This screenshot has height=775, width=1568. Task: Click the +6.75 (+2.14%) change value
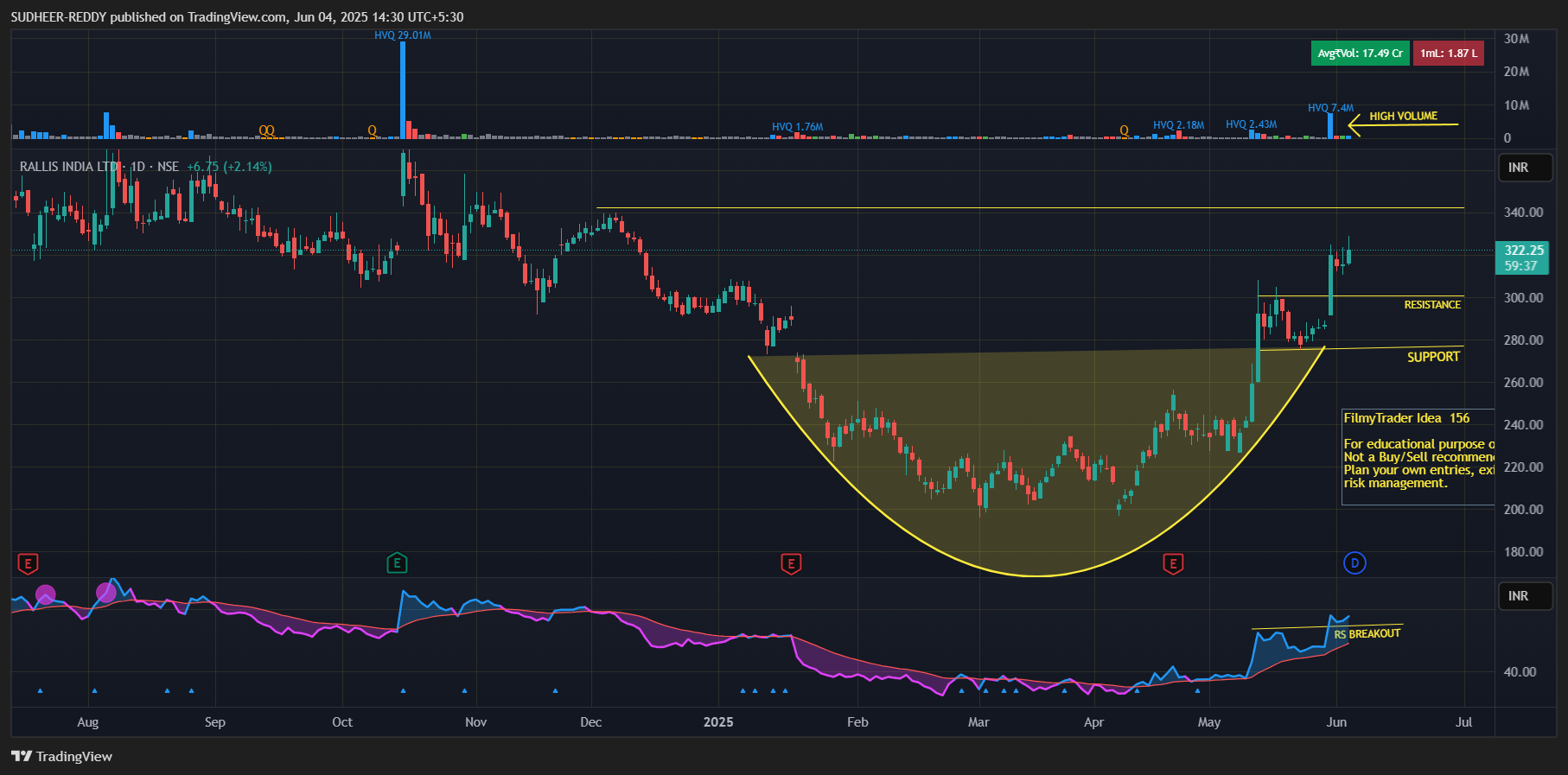pyautogui.click(x=229, y=167)
